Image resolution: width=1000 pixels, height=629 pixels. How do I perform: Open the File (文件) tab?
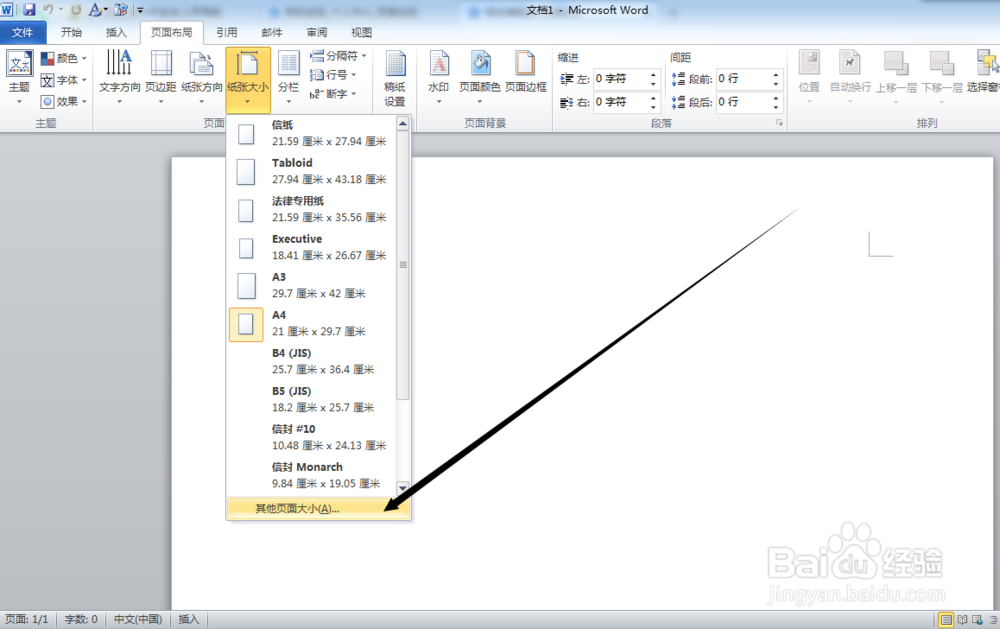click(x=22, y=32)
